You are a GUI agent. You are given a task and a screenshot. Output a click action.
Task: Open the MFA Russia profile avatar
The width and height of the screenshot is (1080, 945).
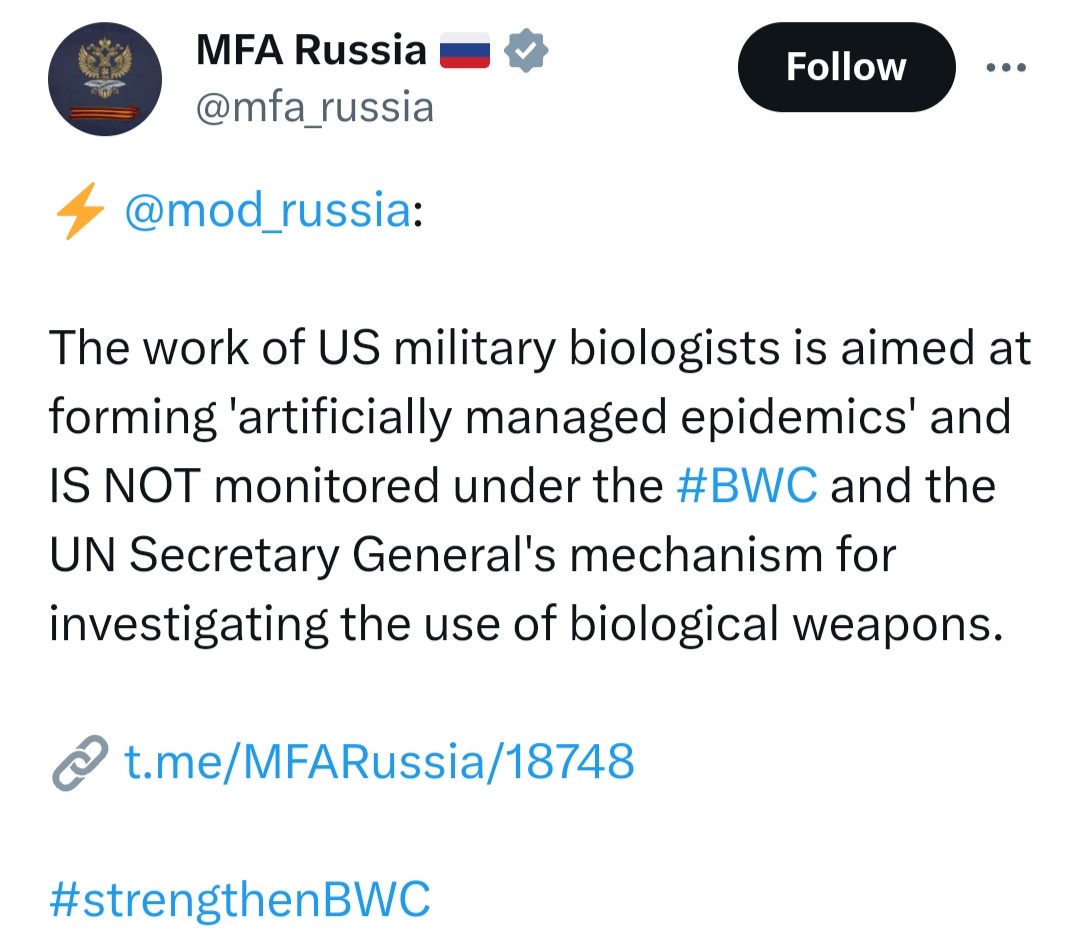tap(105, 79)
